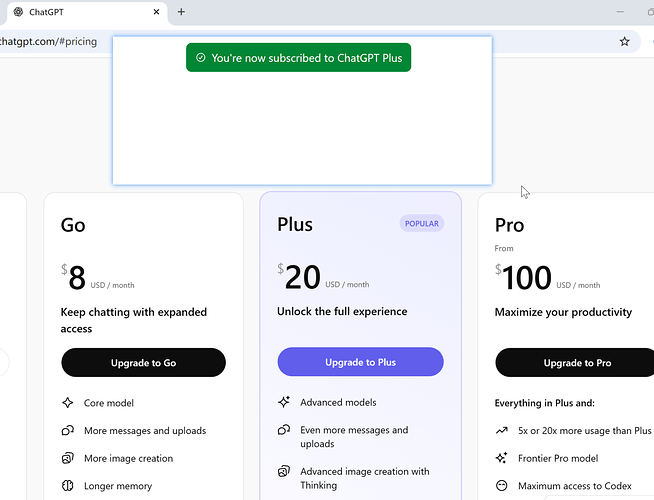The height and width of the screenshot is (500, 654).
Task: Click Upgrade to Plus button
Action: tap(360, 362)
